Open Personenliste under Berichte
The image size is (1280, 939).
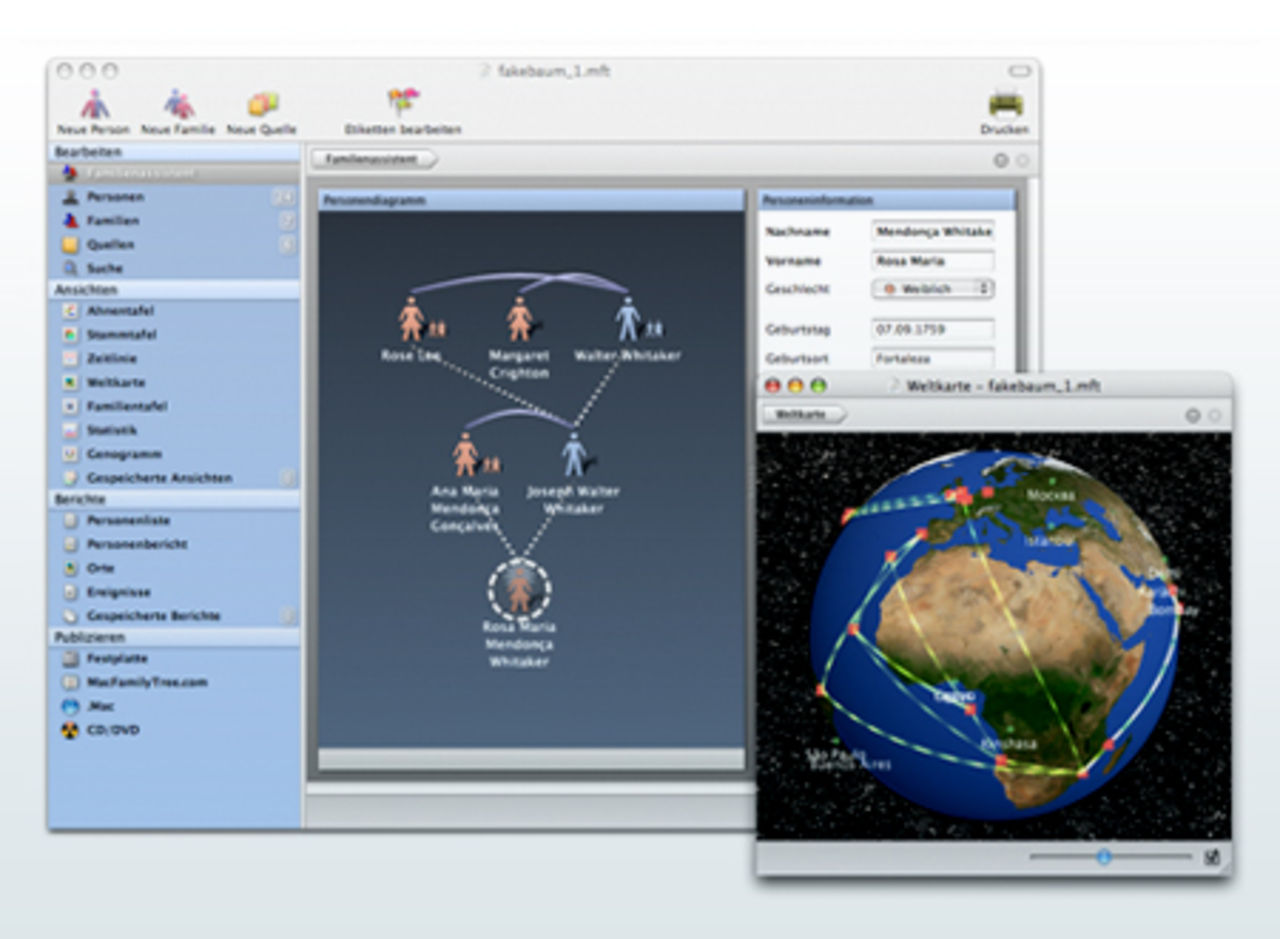[127, 521]
